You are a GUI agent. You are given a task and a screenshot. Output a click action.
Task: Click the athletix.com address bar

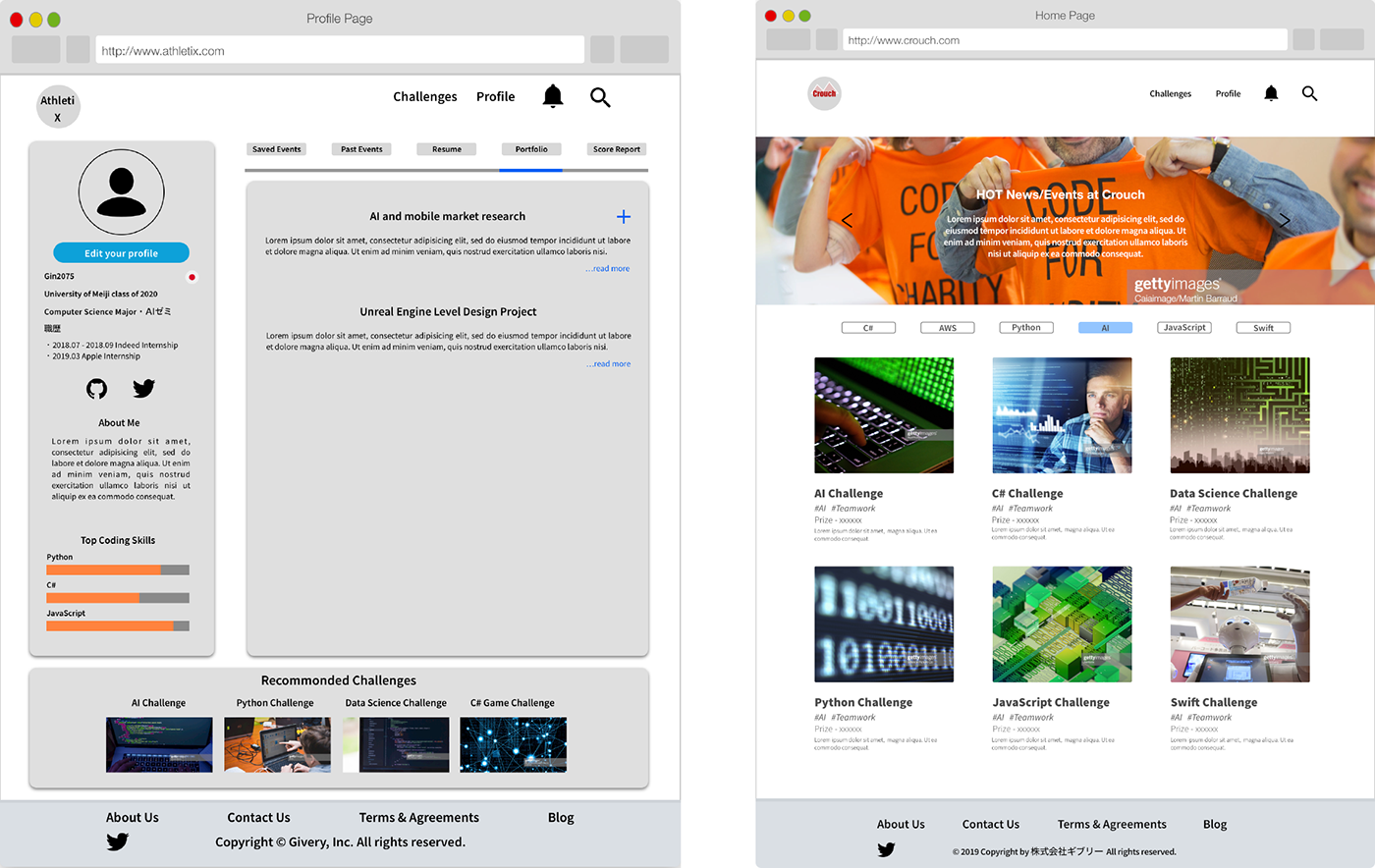point(340,50)
